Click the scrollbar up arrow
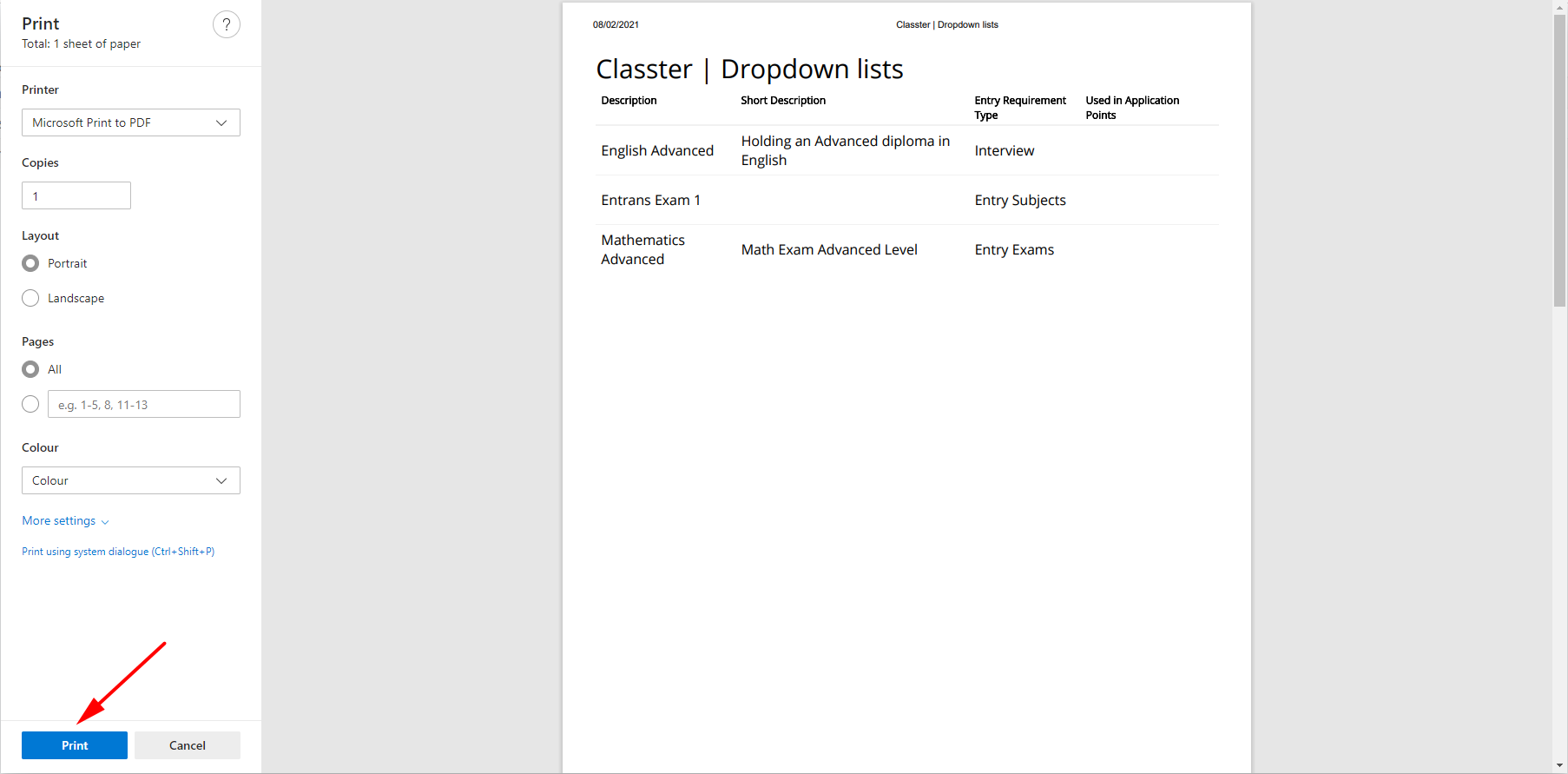Viewport: 1568px width, 774px height. coord(1560,7)
